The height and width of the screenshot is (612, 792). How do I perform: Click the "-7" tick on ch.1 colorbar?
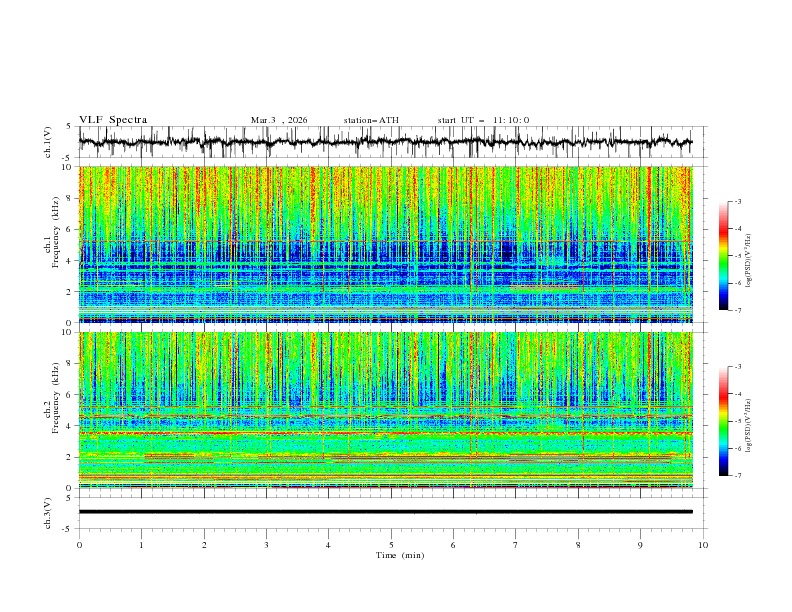tap(738, 310)
